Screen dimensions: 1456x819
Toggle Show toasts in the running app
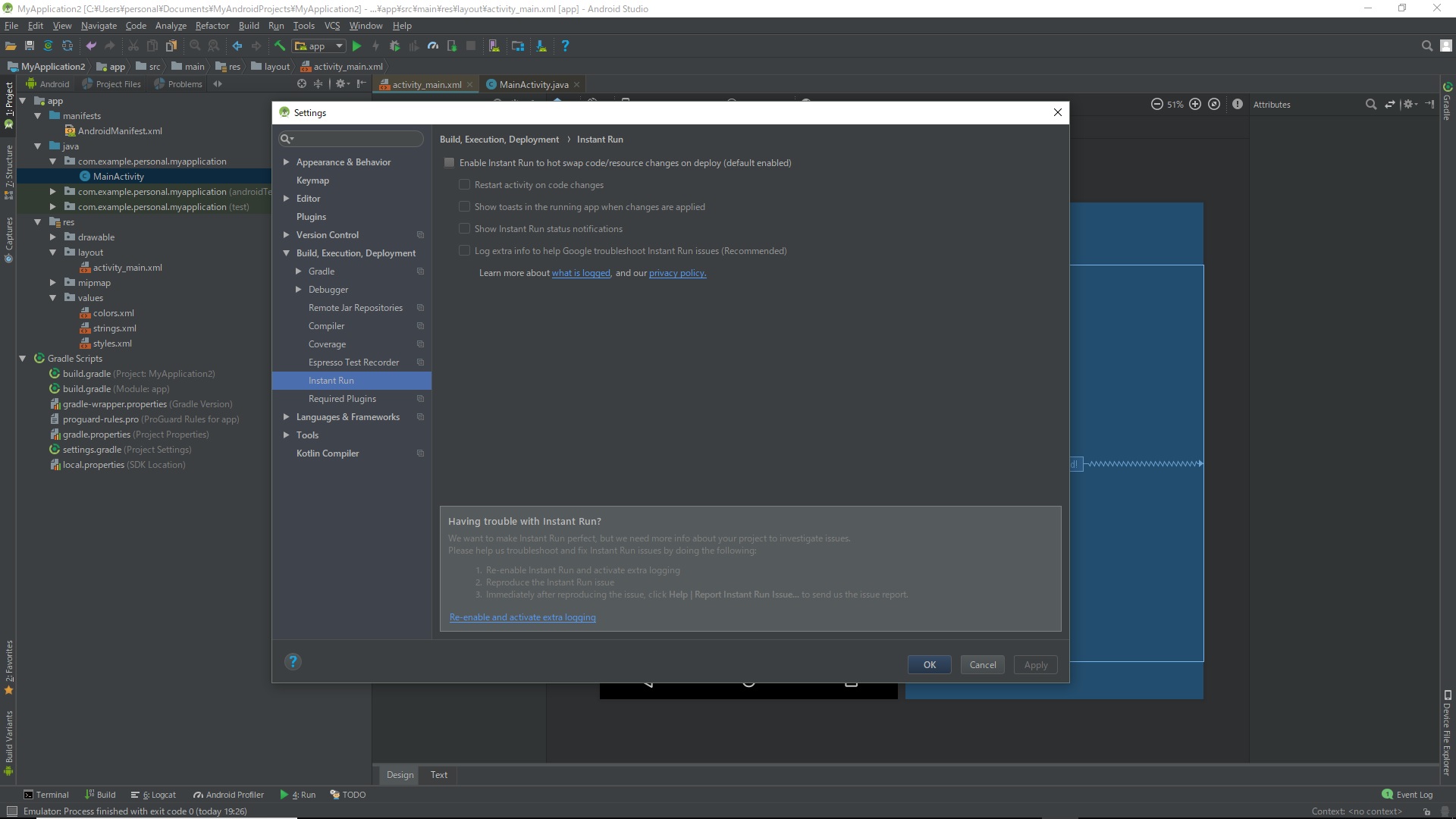(465, 207)
